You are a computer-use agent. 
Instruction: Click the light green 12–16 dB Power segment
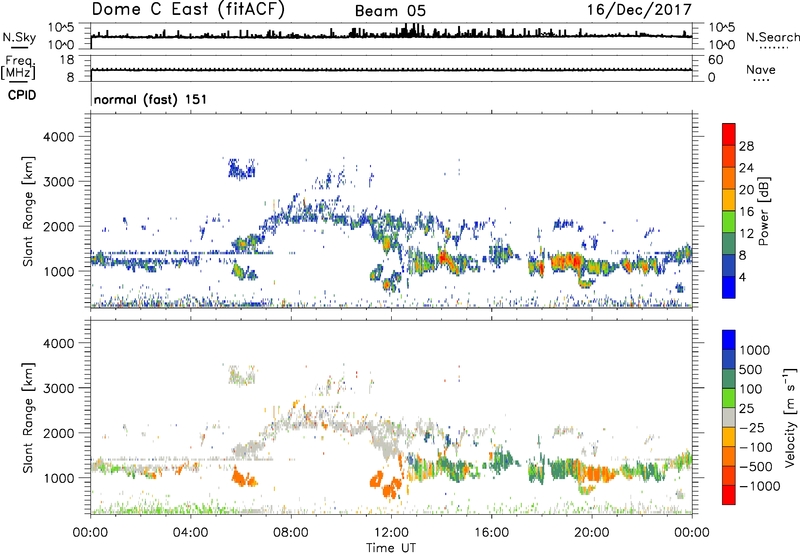pyautogui.click(x=729, y=221)
